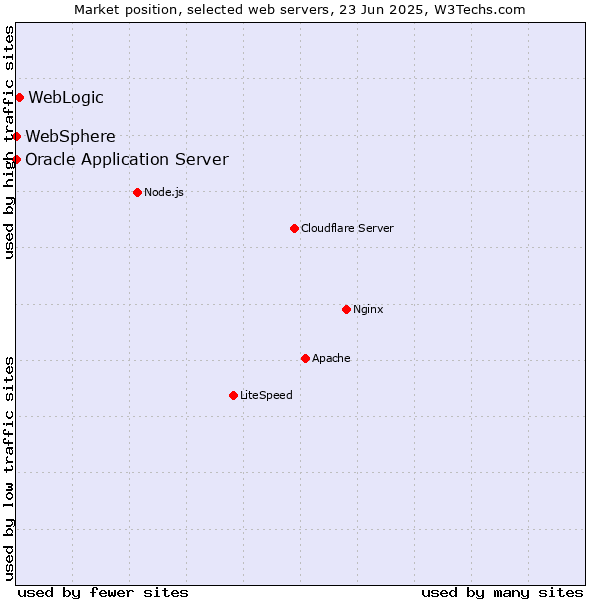Select the 'WebLogic' label text
Screen dimensions: 600x600
click(66, 98)
